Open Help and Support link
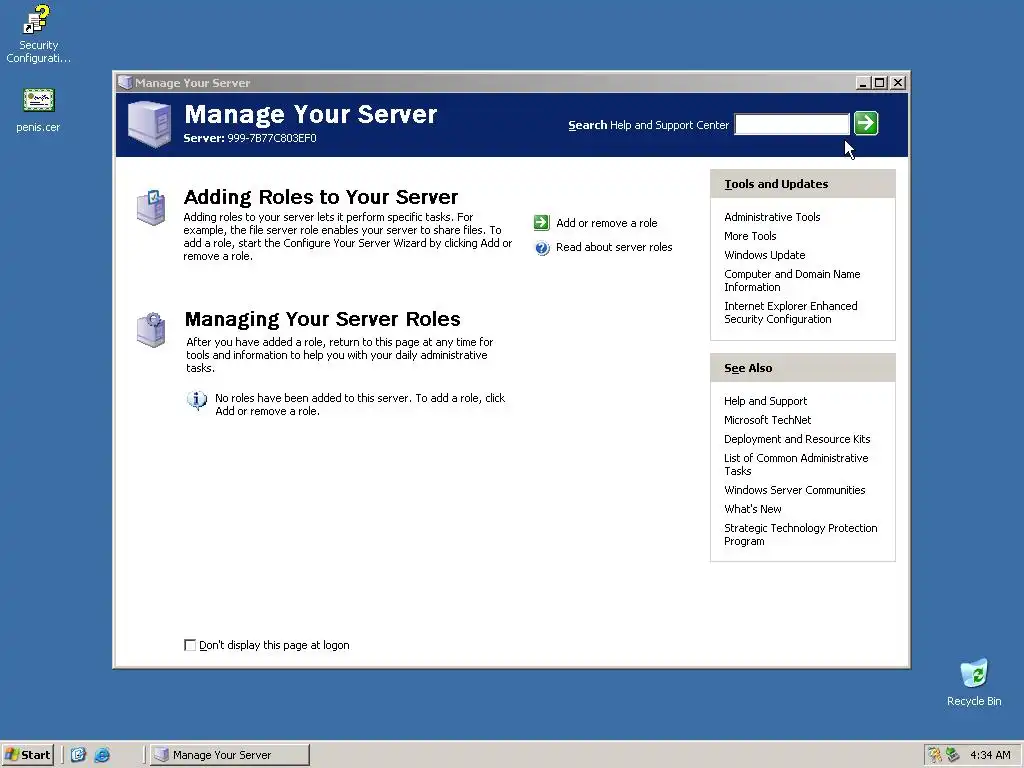Viewport: 1024px width, 768px height. coord(765,401)
